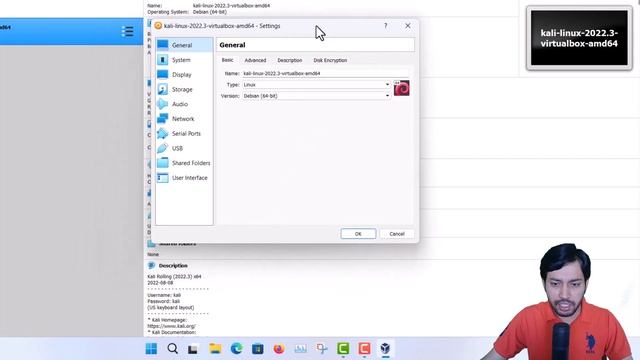
Task: Click the 'General' settings page heading
Action: pos(232,45)
